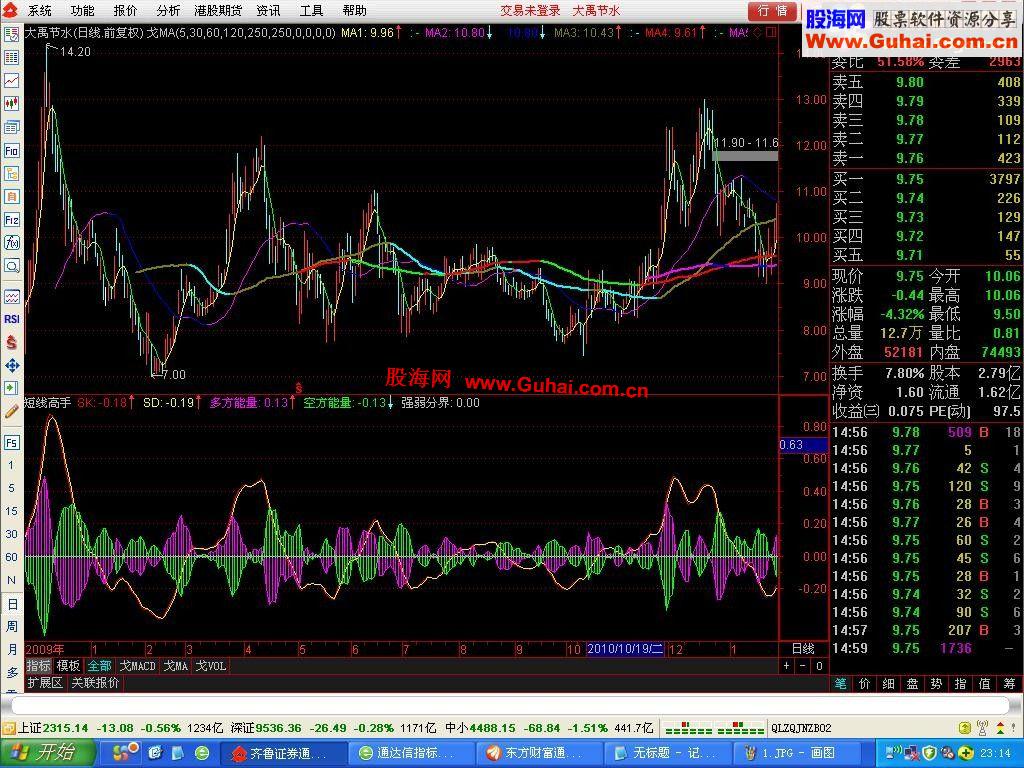Click the top sidebar icon with checkmark list
The width and height of the screenshot is (1024, 768).
(x=11, y=35)
